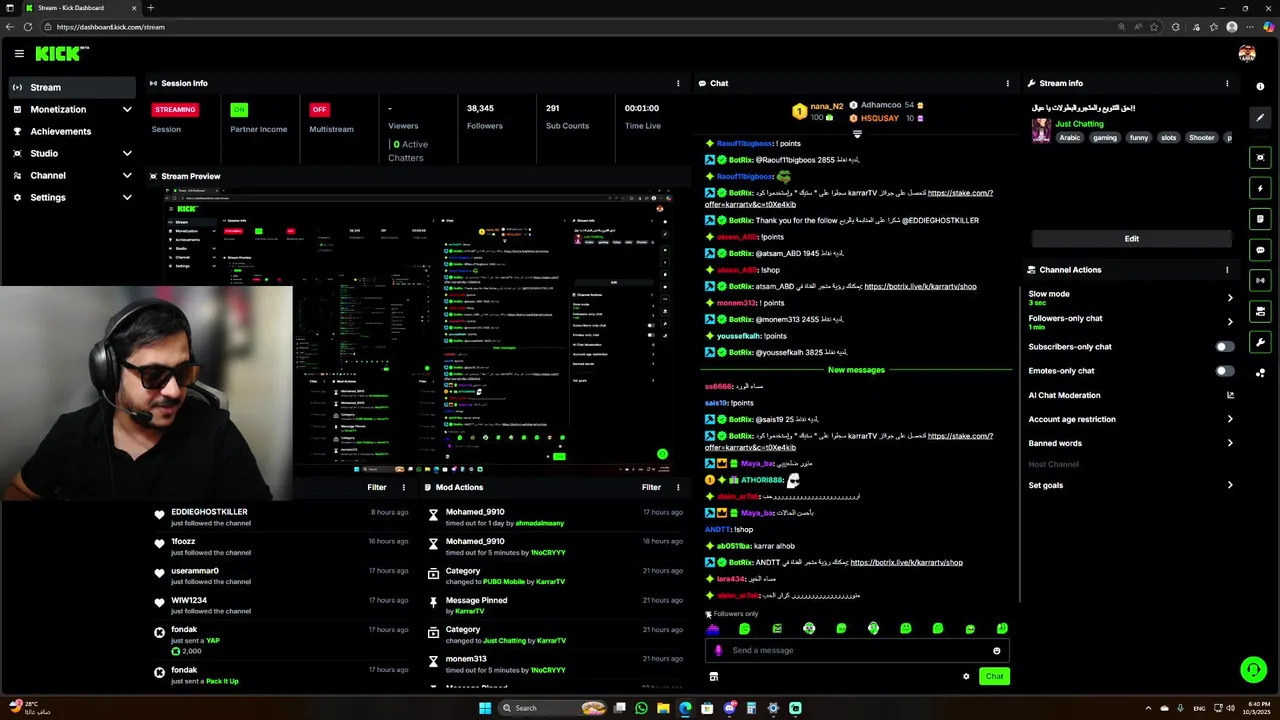Open the Filter for Mod Actions
1280x720 pixels.
point(651,487)
